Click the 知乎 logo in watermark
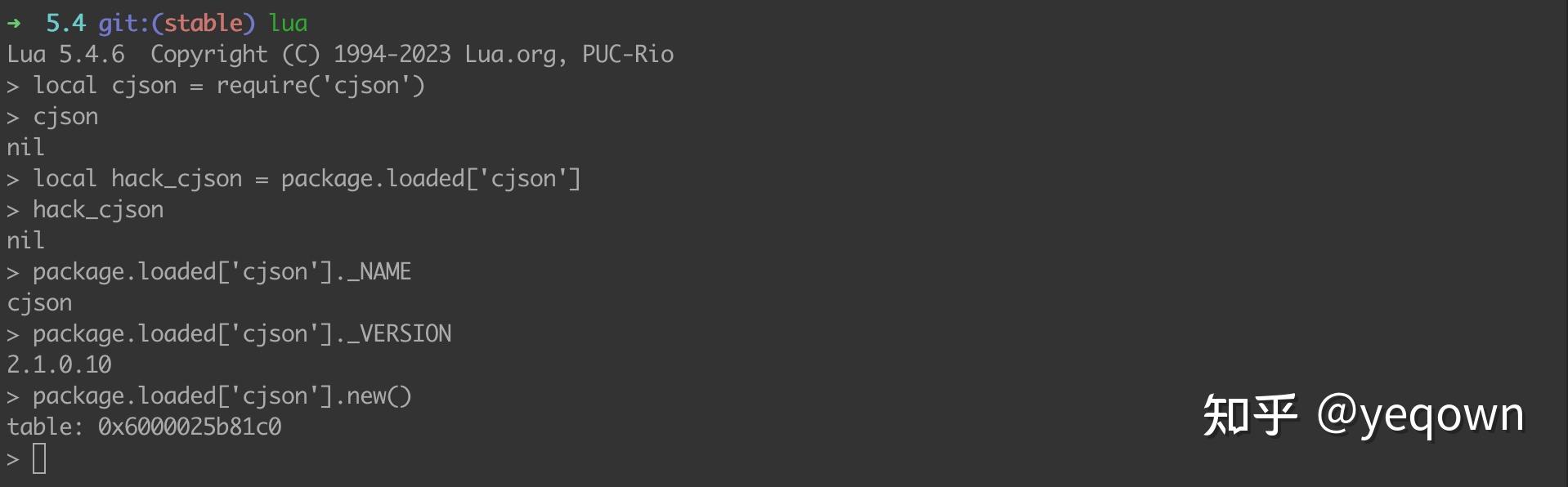The image size is (1568, 487). (x=1249, y=415)
